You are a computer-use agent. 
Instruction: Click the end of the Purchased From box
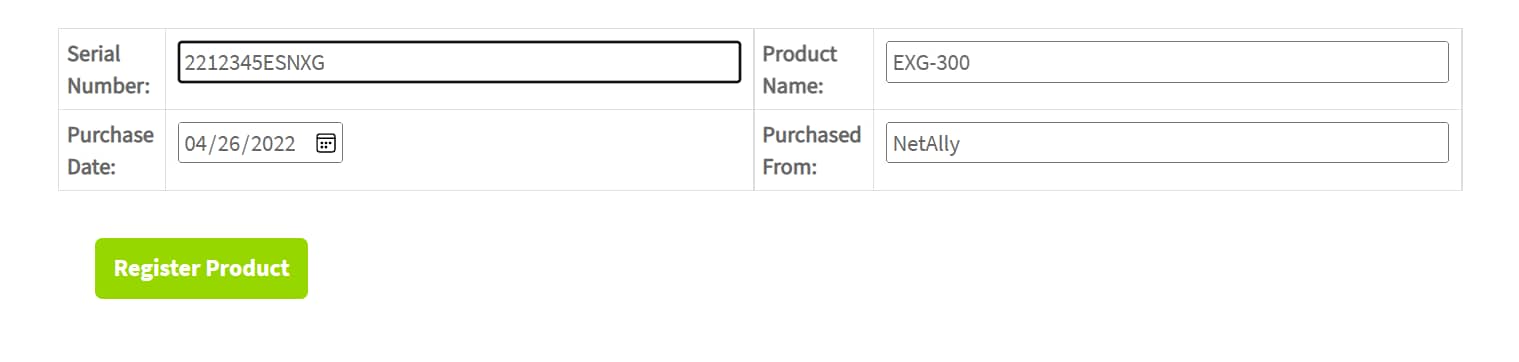point(1435,143)
